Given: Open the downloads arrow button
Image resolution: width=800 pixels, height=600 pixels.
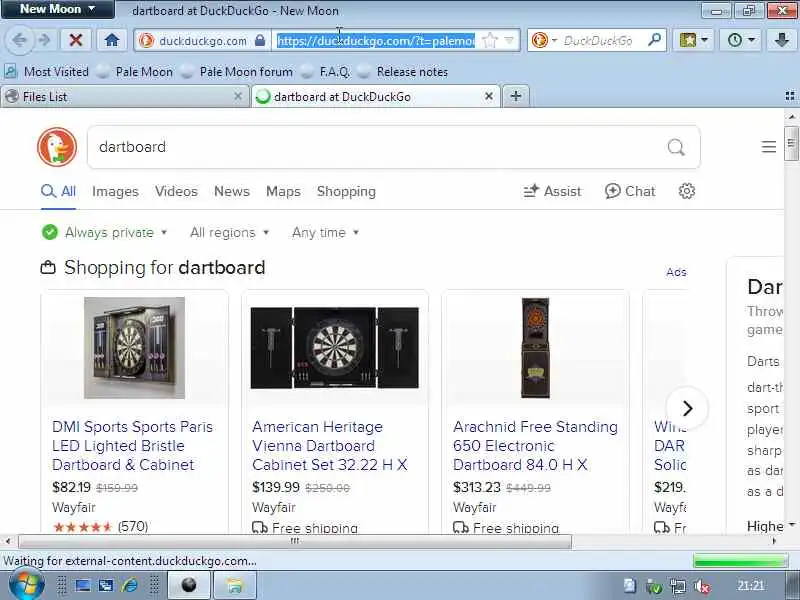Looking at the screenshot, I should point(781,40).
